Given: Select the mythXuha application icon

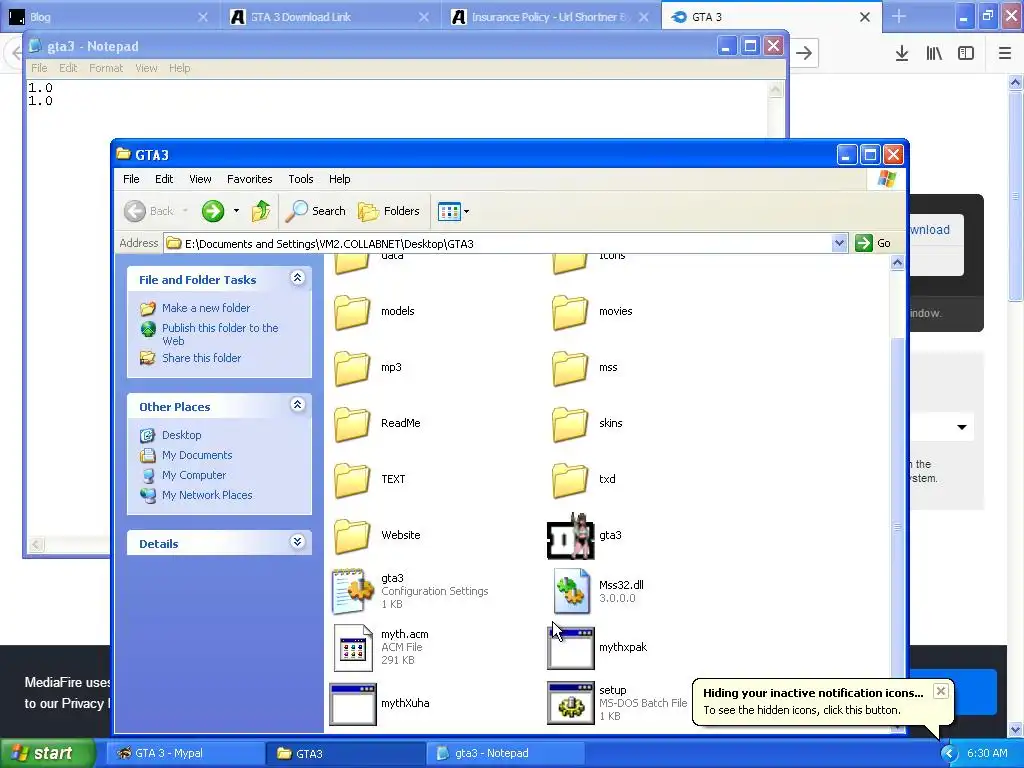Looking at the screenshot, I should click(353, 703).
